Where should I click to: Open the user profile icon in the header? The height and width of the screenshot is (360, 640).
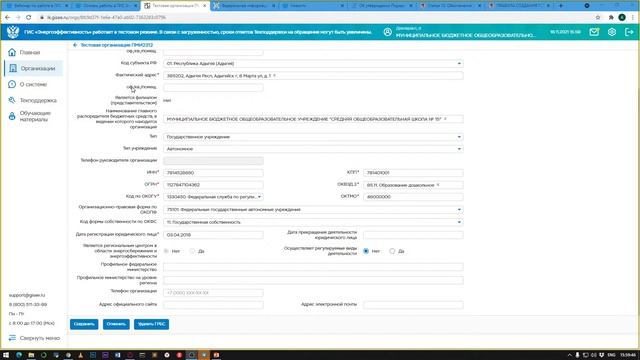(387, 32)
